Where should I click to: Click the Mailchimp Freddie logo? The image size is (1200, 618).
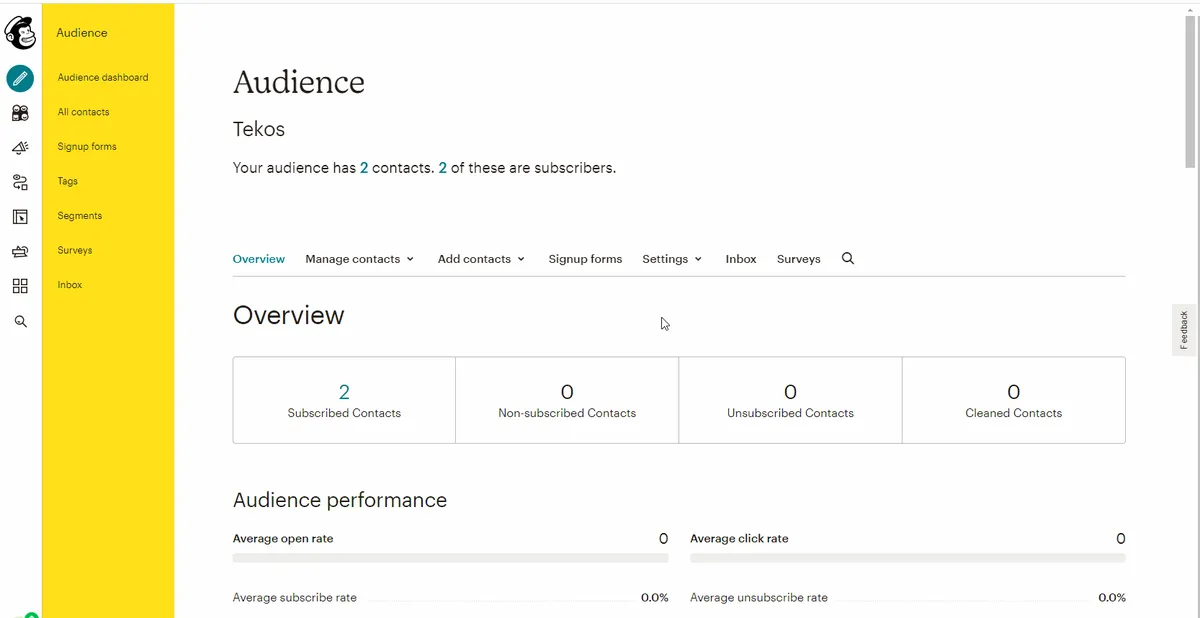pos(20,32)
